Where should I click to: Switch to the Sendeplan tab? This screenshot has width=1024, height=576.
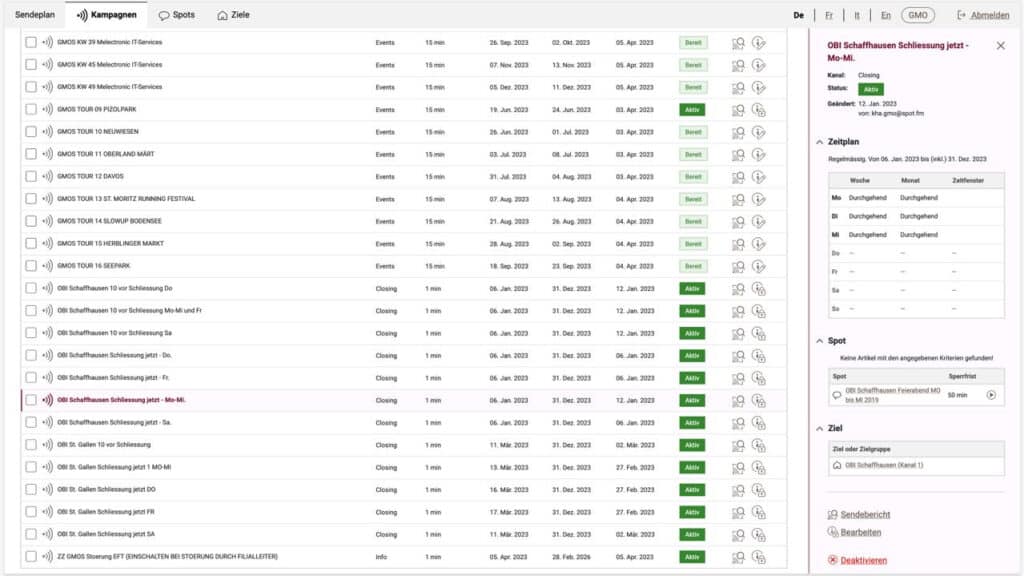(34, 15)
